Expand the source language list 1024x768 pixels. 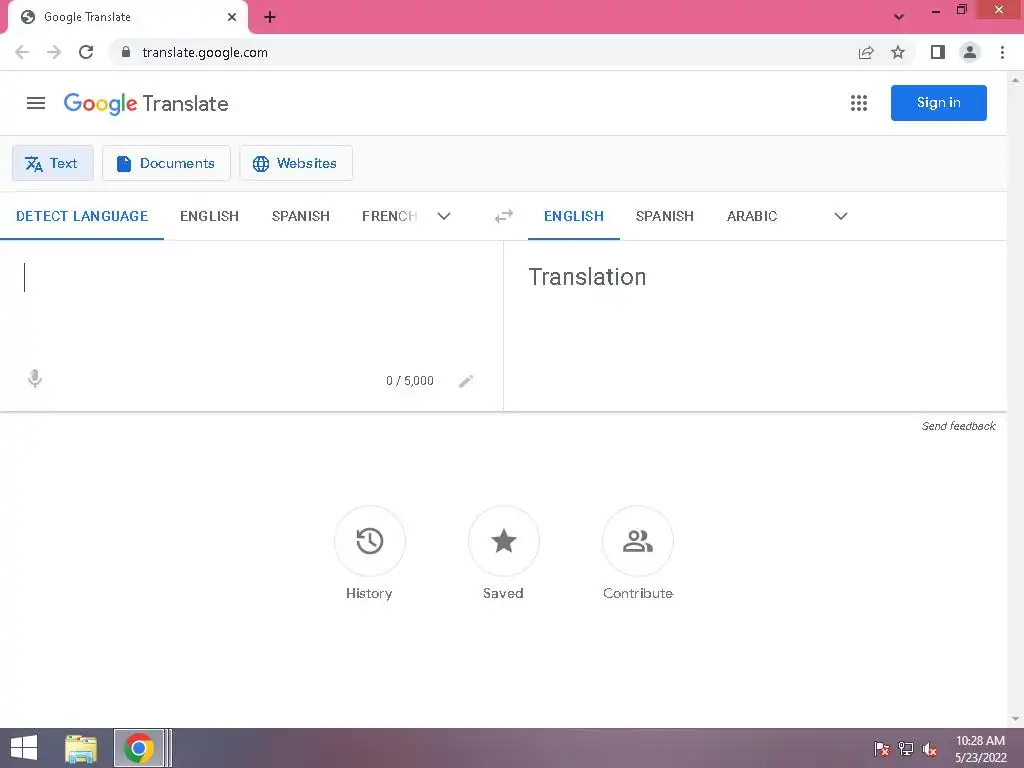click(444, 216)
